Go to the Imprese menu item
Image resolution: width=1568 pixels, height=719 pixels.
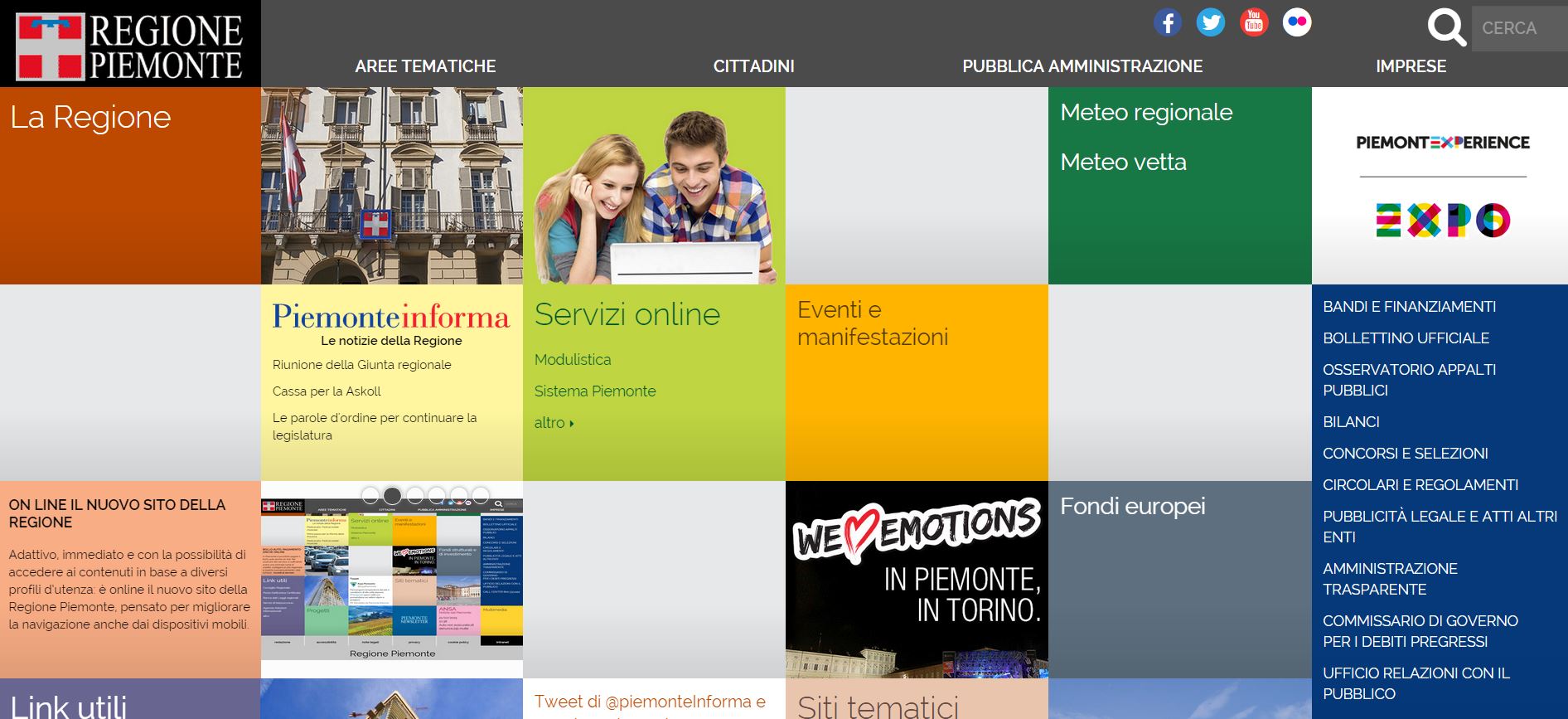pos(1411,66)
